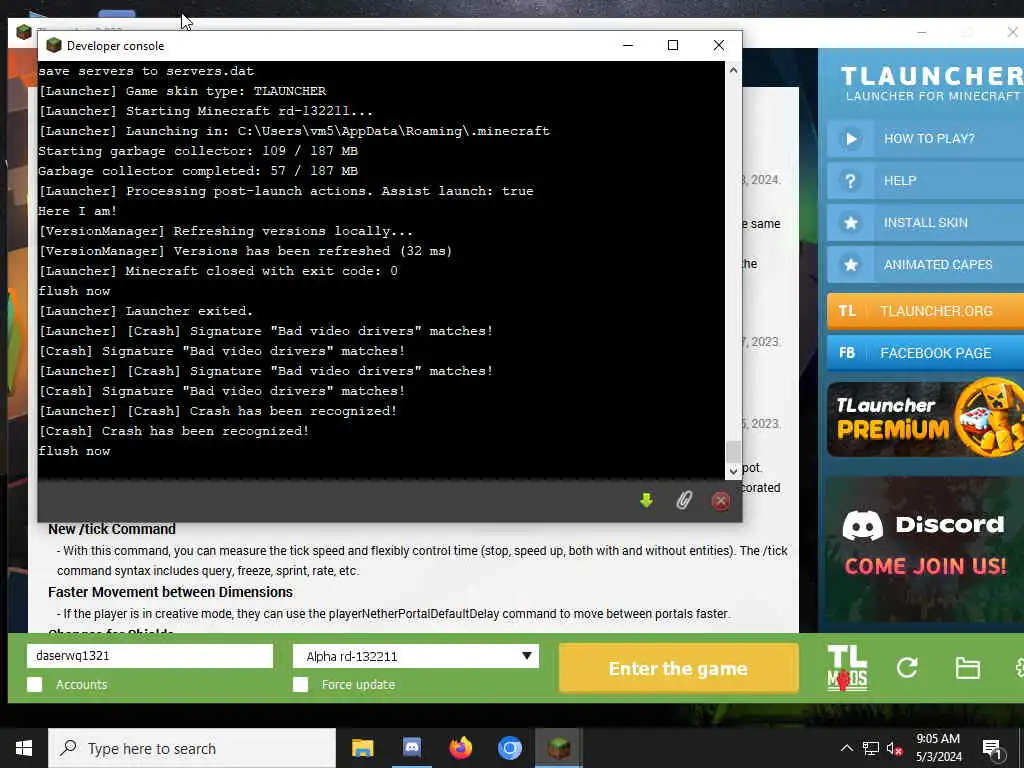Click the FB icon on Facebook button
Screen dimensions: 1024x768
[x=847, y=353]
